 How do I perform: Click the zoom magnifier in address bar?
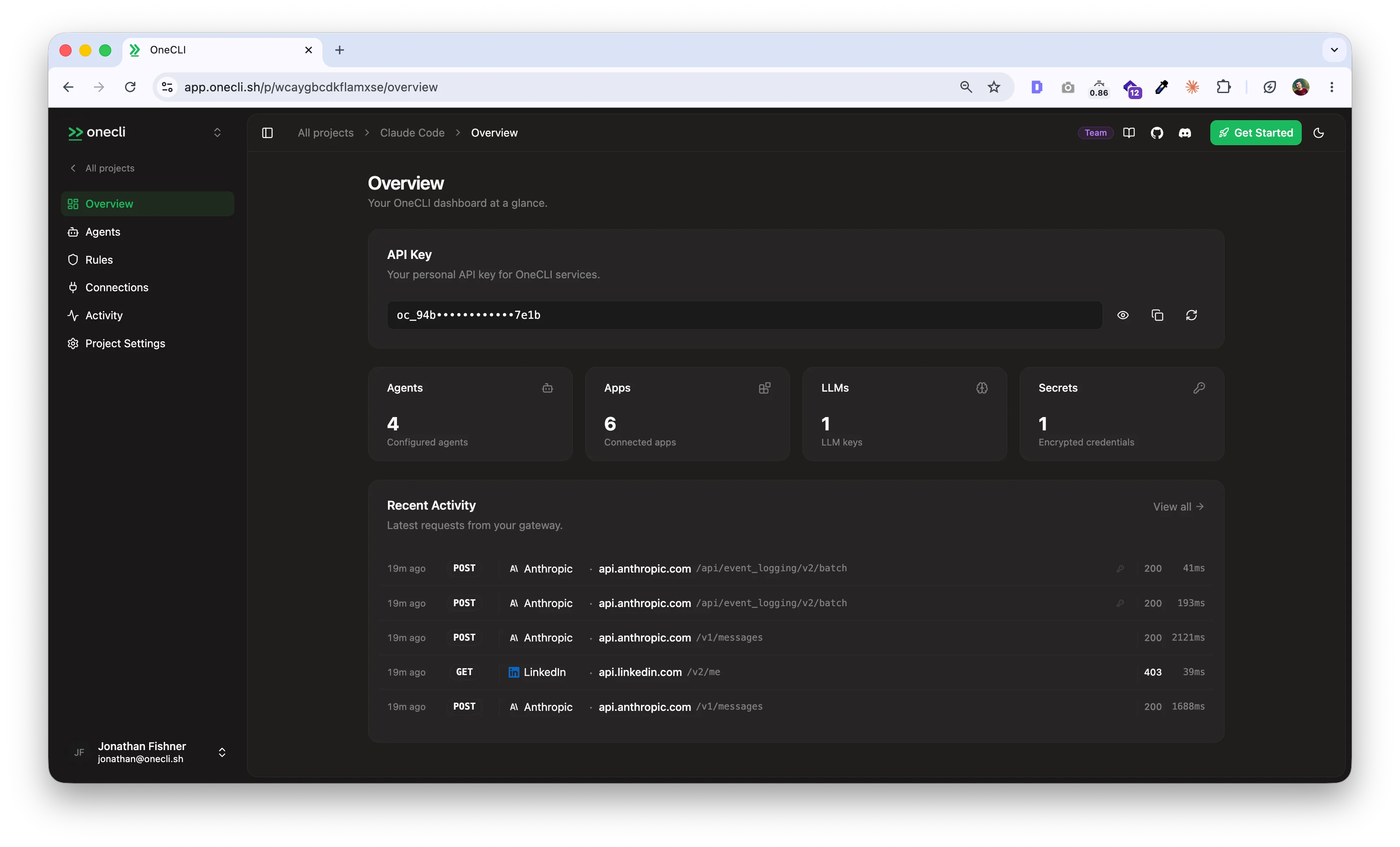point(966,87)
